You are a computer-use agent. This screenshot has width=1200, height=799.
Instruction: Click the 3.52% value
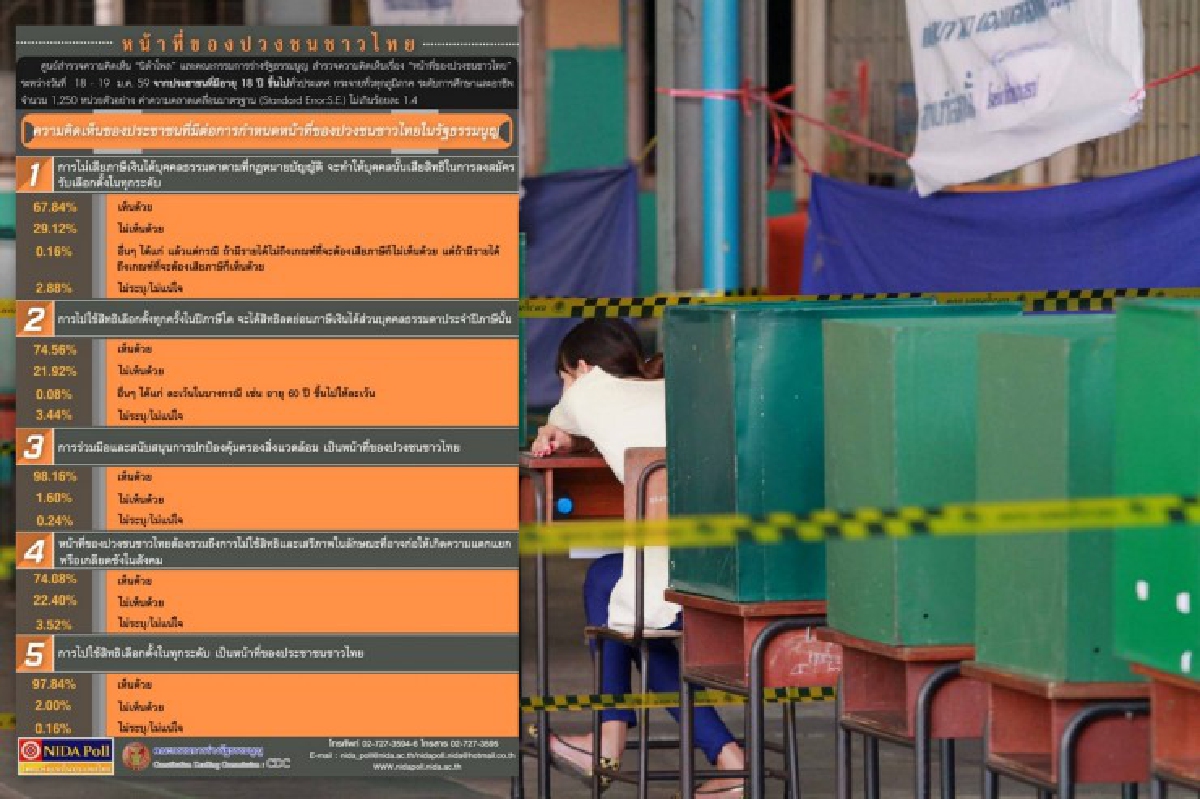coord(53,623)
